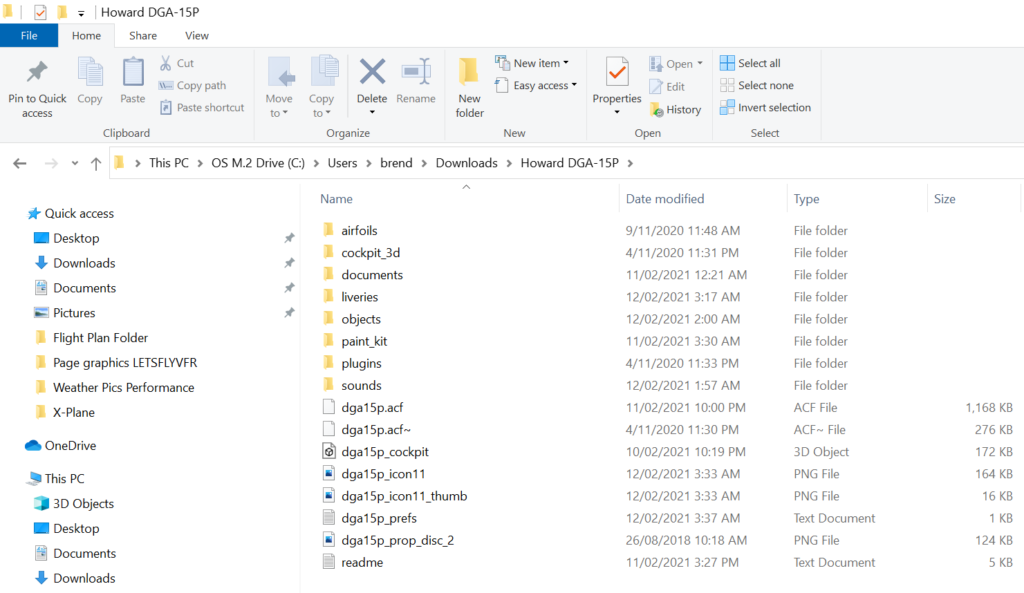Click the Delete X icon

tap(372, 72)
